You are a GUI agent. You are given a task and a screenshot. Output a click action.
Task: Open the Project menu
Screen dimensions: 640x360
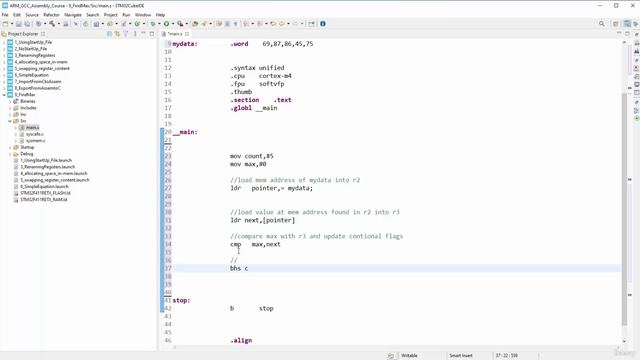tap(111, 15)
